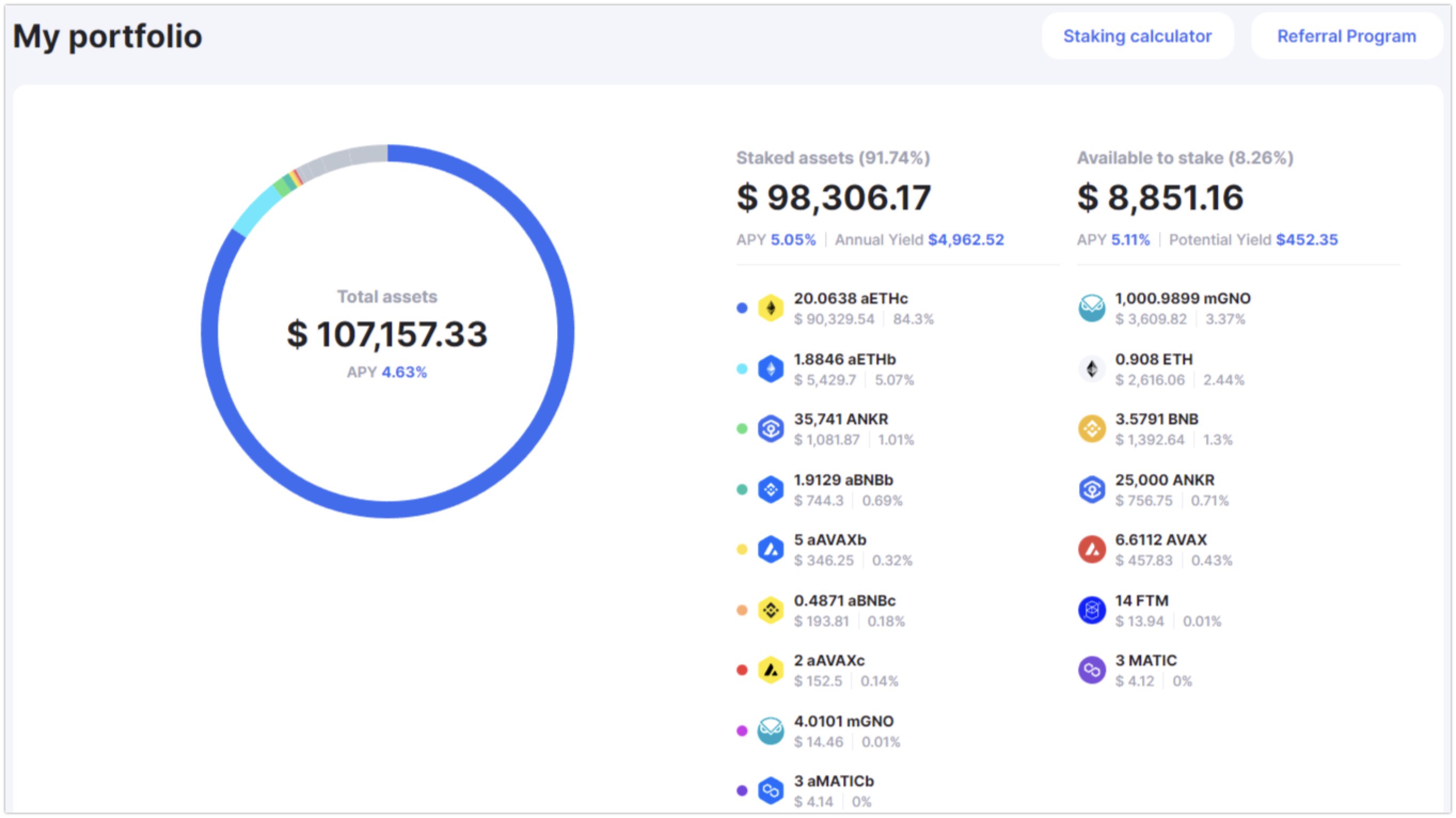The height and width of the screenshot is (818, 1456).
Task: Click the 5 aAVAXb label
Action: tap(830, 540)
